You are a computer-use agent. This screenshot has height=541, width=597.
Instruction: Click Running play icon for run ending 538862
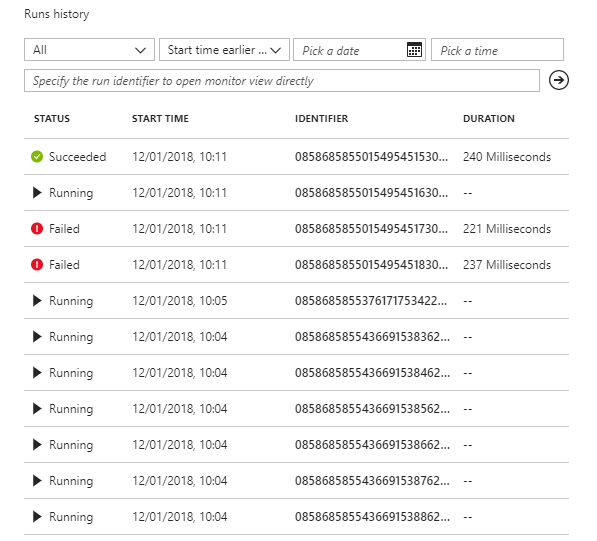pos(37,517)
